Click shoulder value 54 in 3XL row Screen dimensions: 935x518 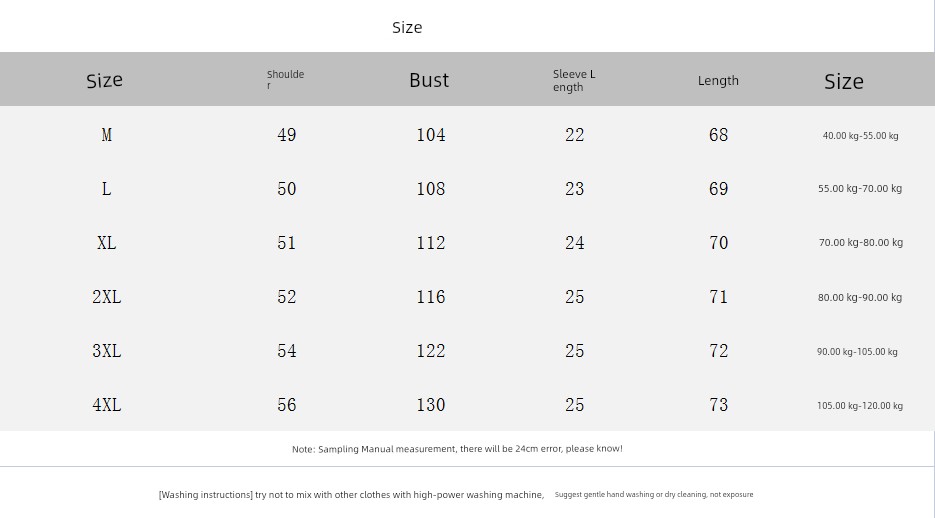(x=287, y=351)
